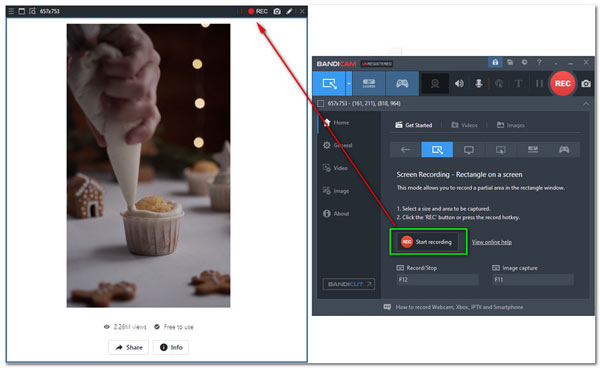Image resolution: width=600 pixels, height=368 pixels.
Task: Select the Game recording mode gamepad in the top toolbar
Action: pos(402,83)
